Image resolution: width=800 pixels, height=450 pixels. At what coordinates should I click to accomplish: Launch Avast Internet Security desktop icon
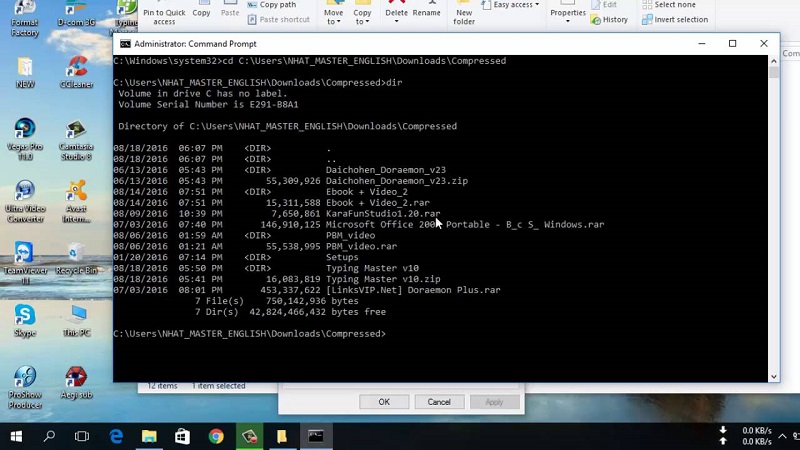coord(76,202)
